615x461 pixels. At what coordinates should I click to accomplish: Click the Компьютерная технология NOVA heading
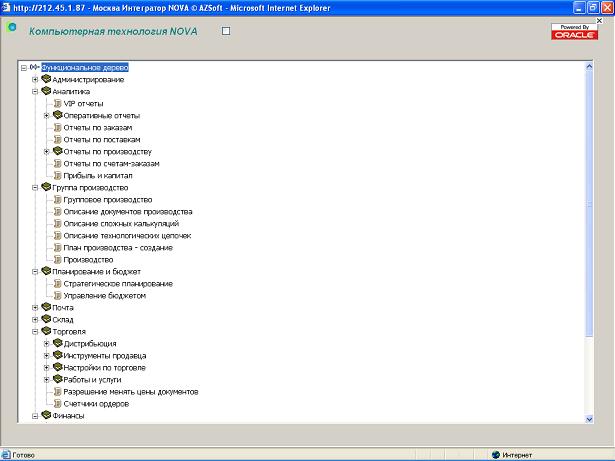tap(113, 31)
